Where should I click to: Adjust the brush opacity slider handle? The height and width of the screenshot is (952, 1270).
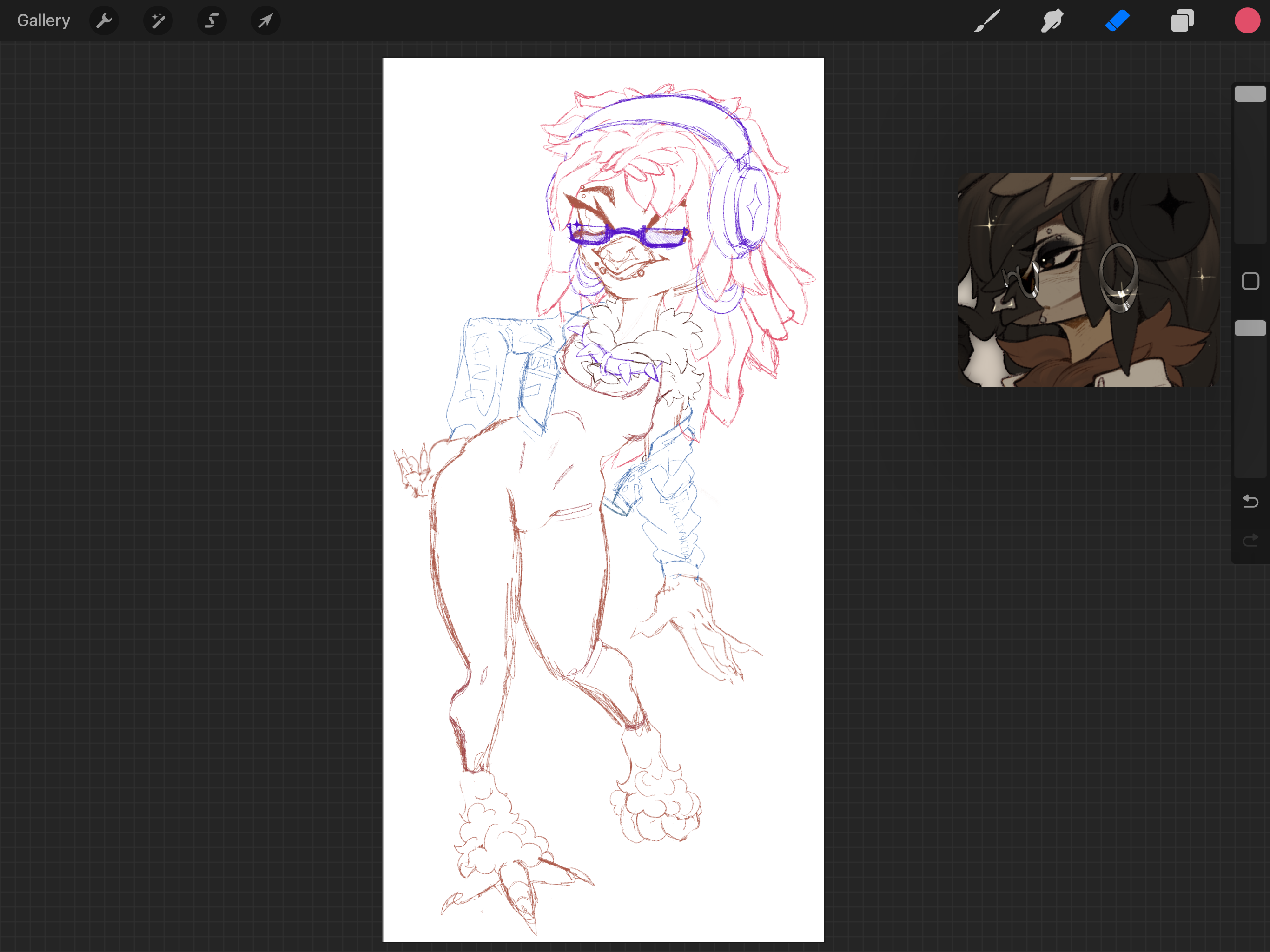(x=1250, y=328)
